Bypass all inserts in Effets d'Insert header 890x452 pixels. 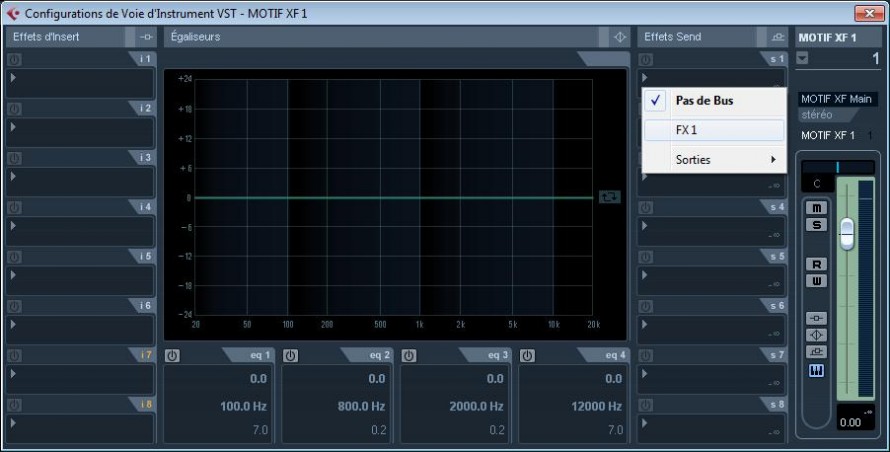(x=146, y=37)
